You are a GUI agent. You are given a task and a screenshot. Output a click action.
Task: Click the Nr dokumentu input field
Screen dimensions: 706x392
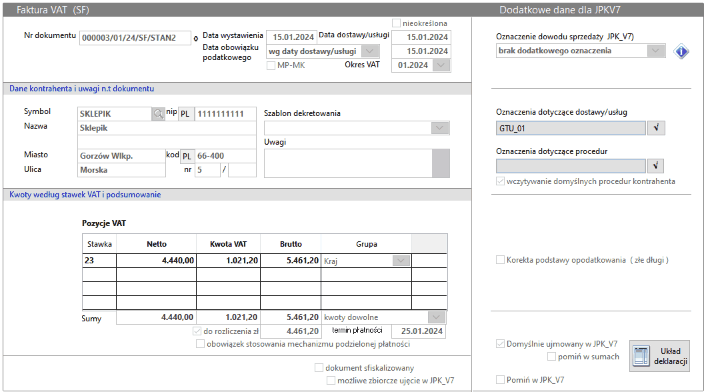click(x=135, y=38)
